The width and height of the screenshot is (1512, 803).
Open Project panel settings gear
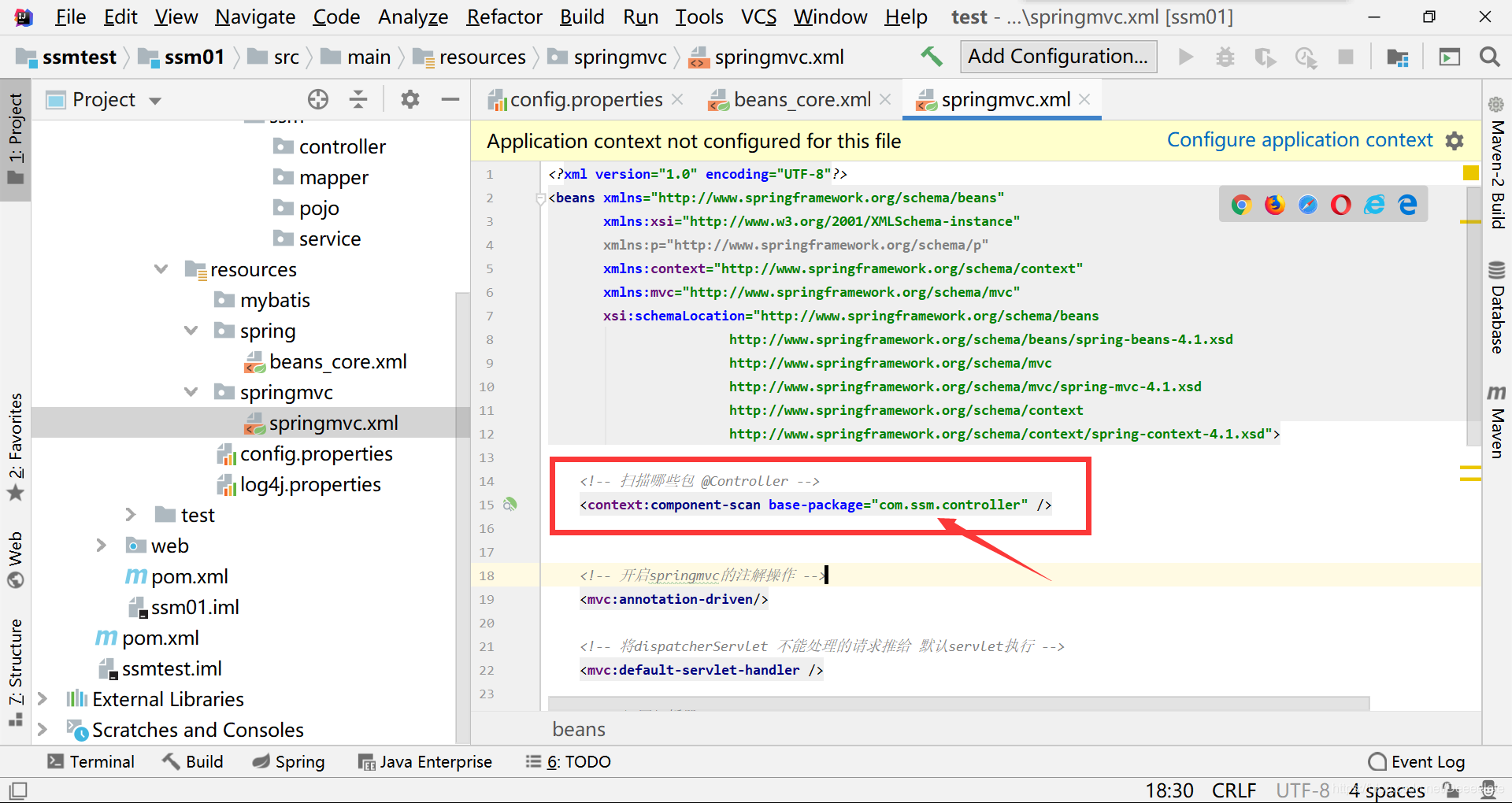(x=410, y=99)
